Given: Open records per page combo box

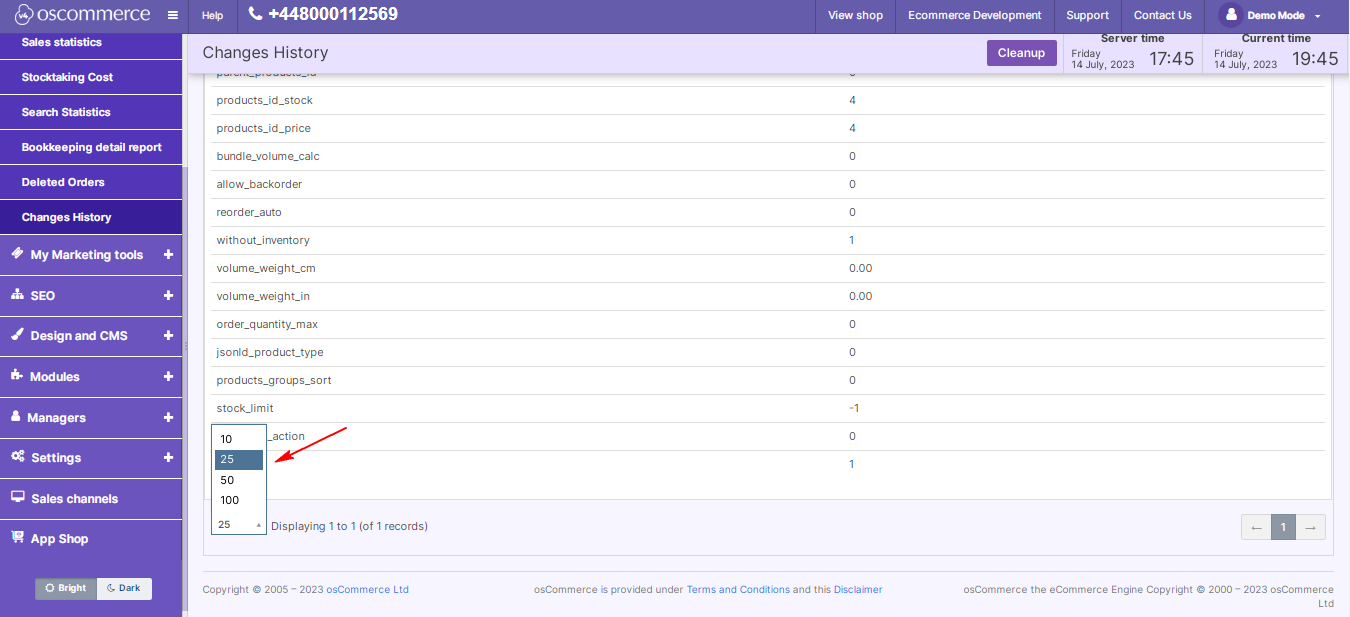Looking at the screenshot, I should [239, 524].
